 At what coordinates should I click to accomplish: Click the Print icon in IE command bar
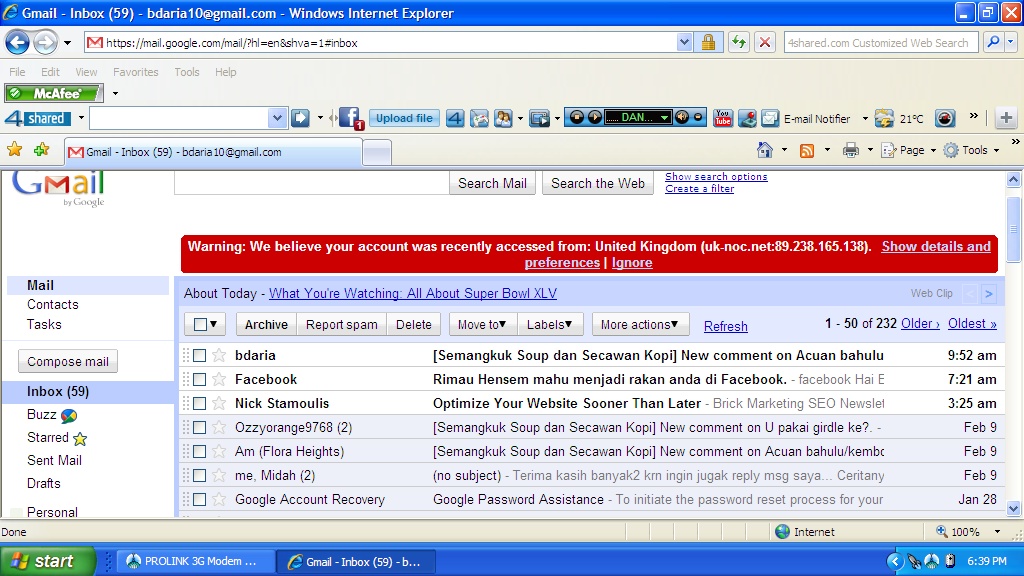(850, 151)
